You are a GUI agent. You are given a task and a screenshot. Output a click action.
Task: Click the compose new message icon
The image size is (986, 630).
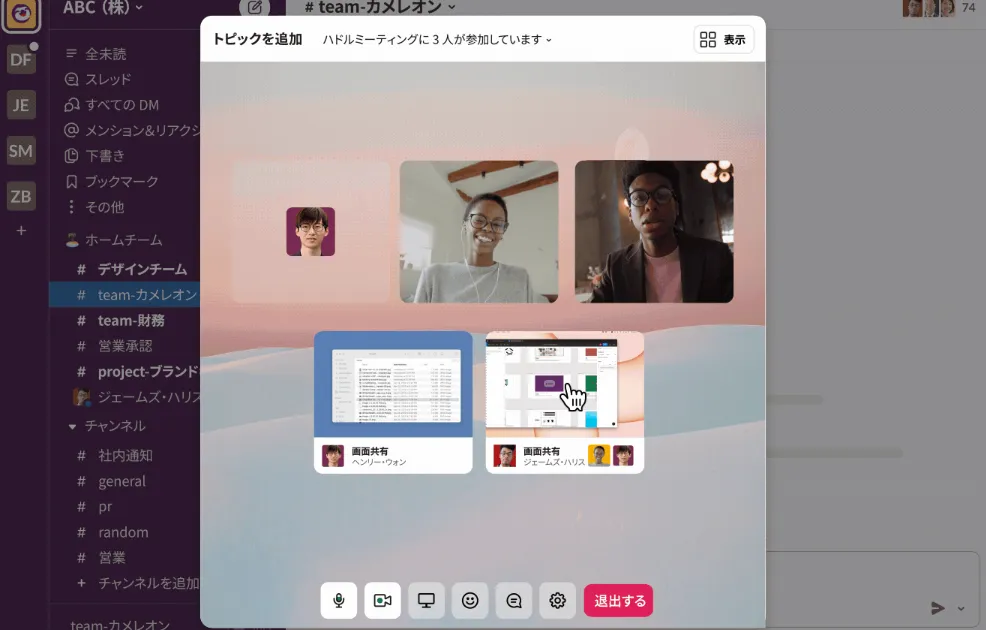point(255,8)
